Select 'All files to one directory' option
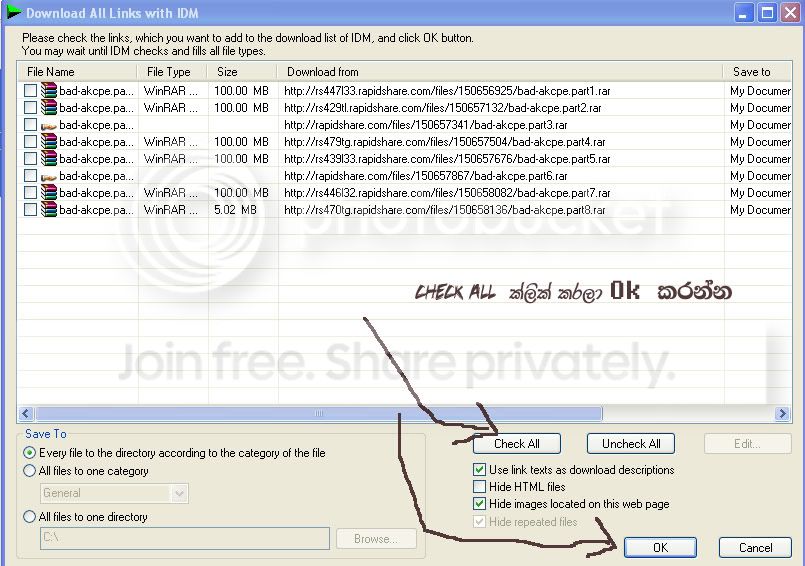805x566 pixels. point(29,516)
